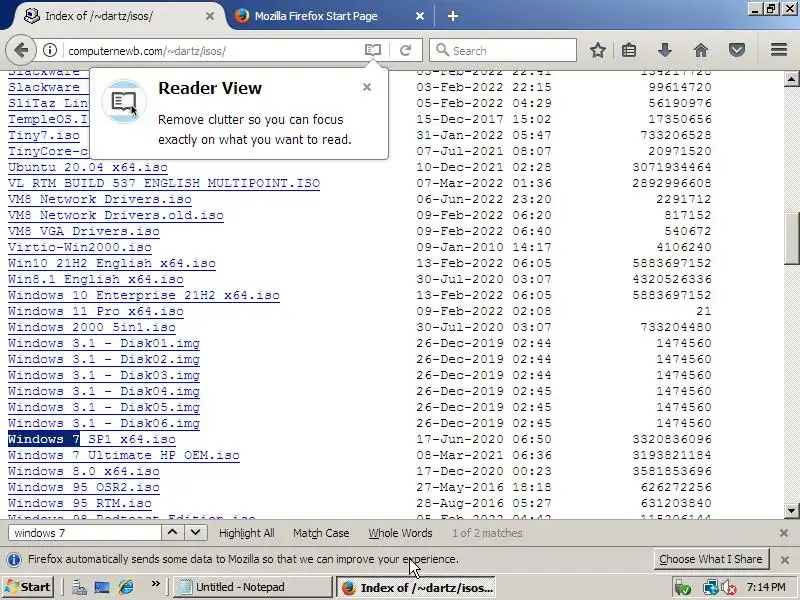Viewport: 800px width, 600px height.
Task: Open the Downloads arrow icon
Action: pos(665,50)
